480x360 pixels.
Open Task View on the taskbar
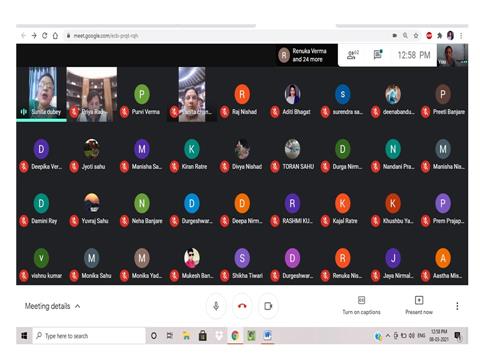[x=170, y=336]
